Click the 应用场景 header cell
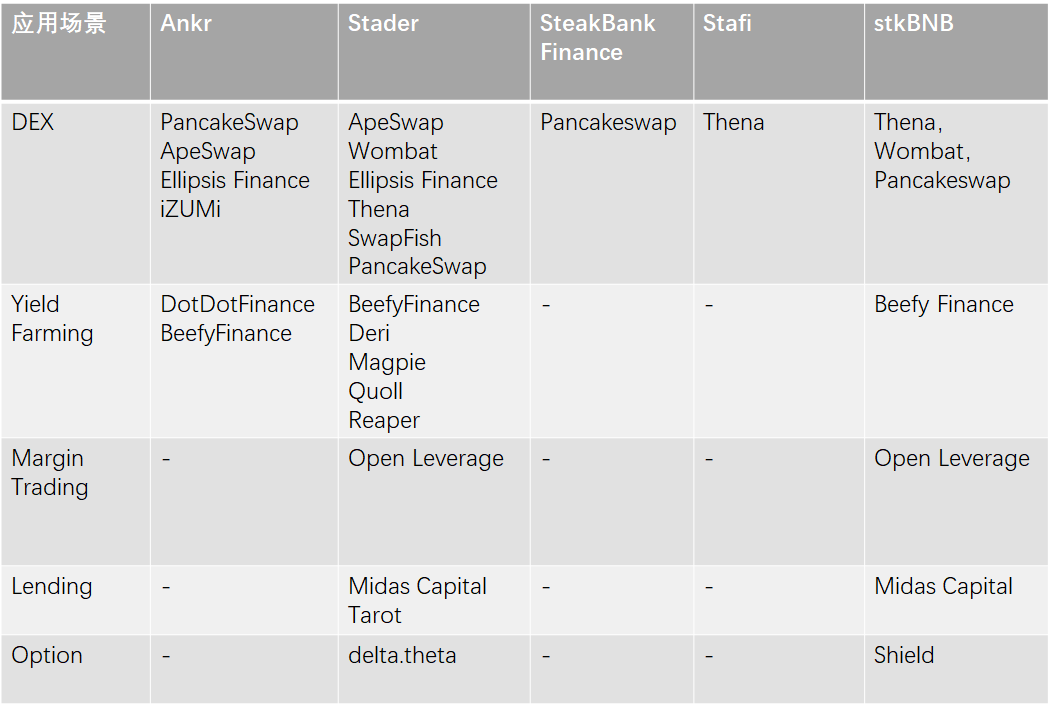 click(x=59, y=23)
